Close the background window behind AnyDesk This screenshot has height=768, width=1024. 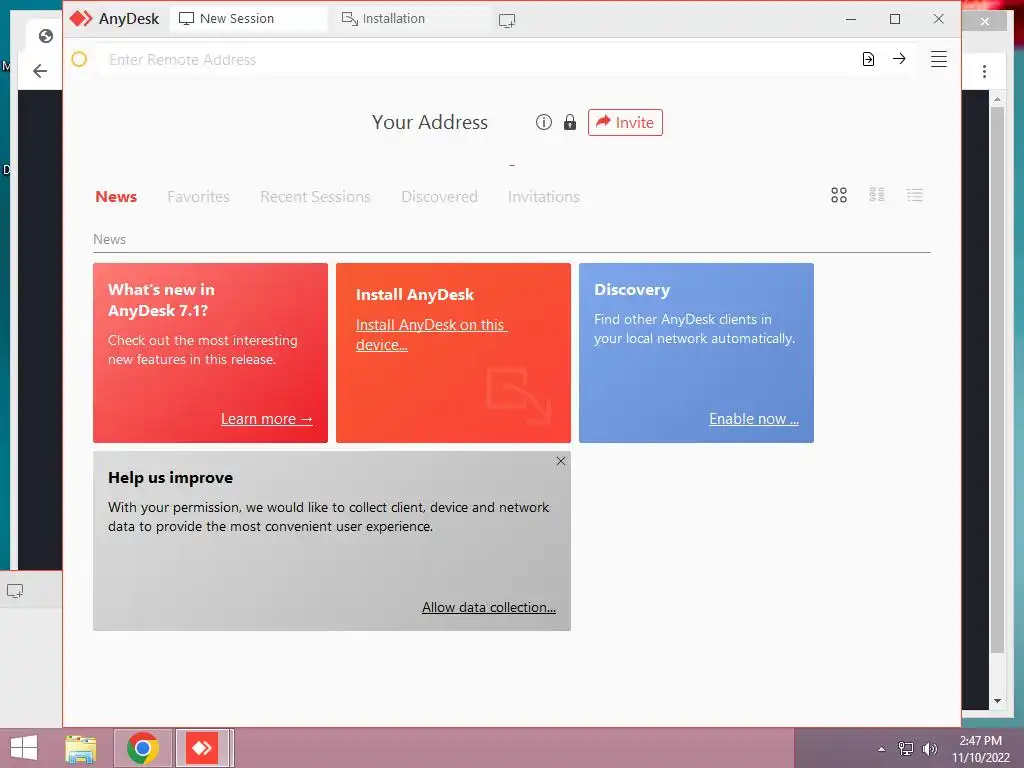[985, 22]
